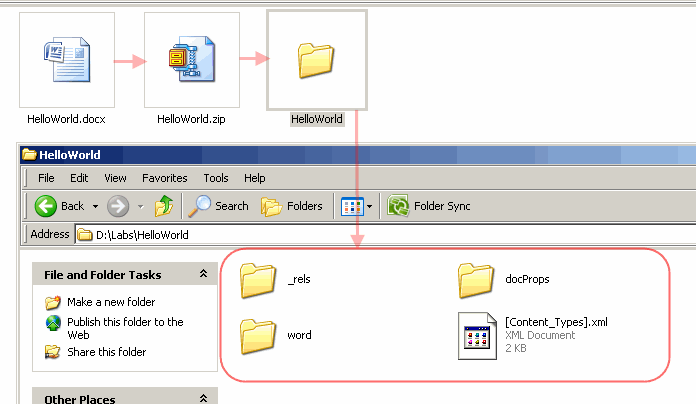
Task: Click the green Back arrow icon
Action: click(45, 206)
